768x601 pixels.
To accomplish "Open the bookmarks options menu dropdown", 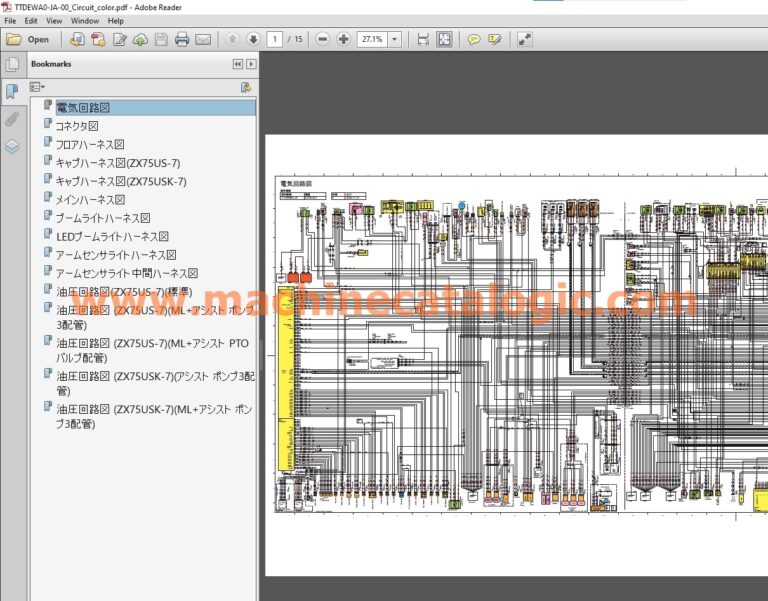I will pos(40,87).
